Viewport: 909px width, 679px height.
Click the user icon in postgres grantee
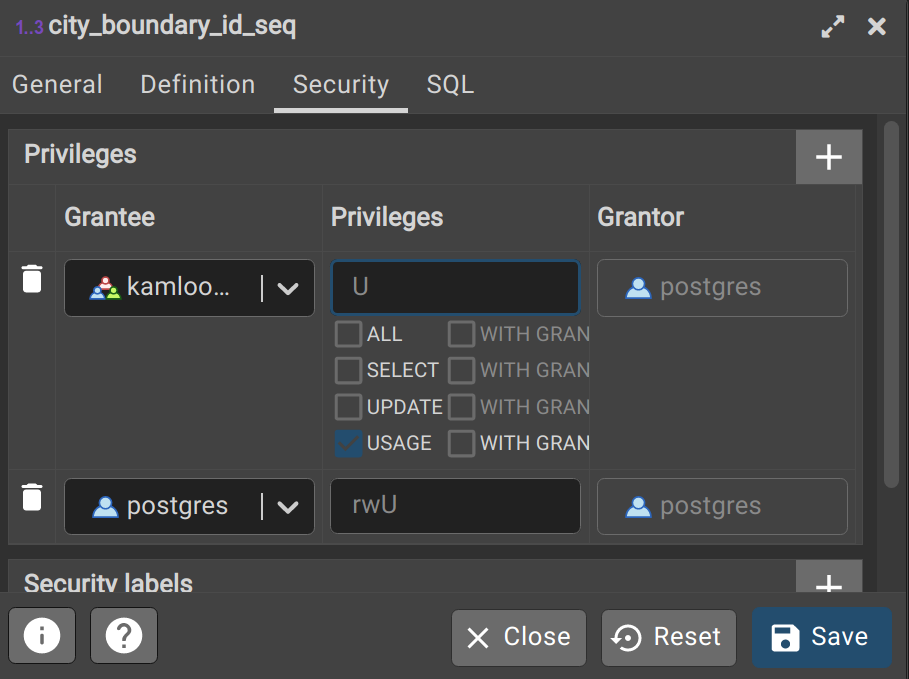pyautogui.click(x=105, y=506)
